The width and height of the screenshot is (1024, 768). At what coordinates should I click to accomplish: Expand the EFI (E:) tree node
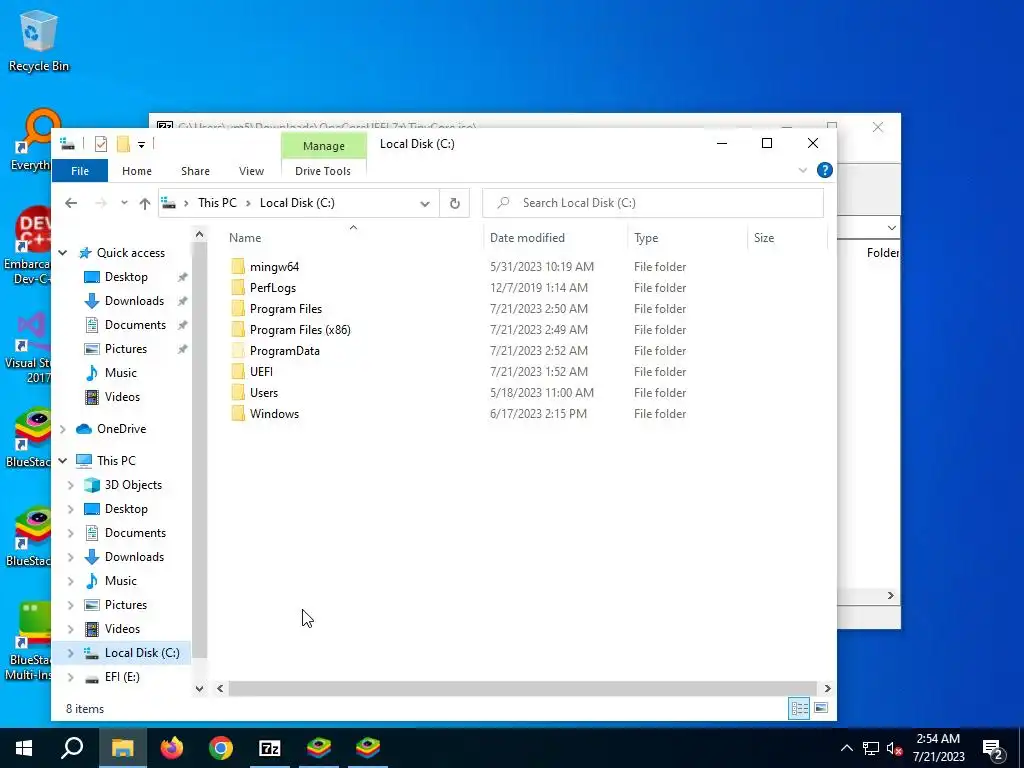tap(71, 677)
